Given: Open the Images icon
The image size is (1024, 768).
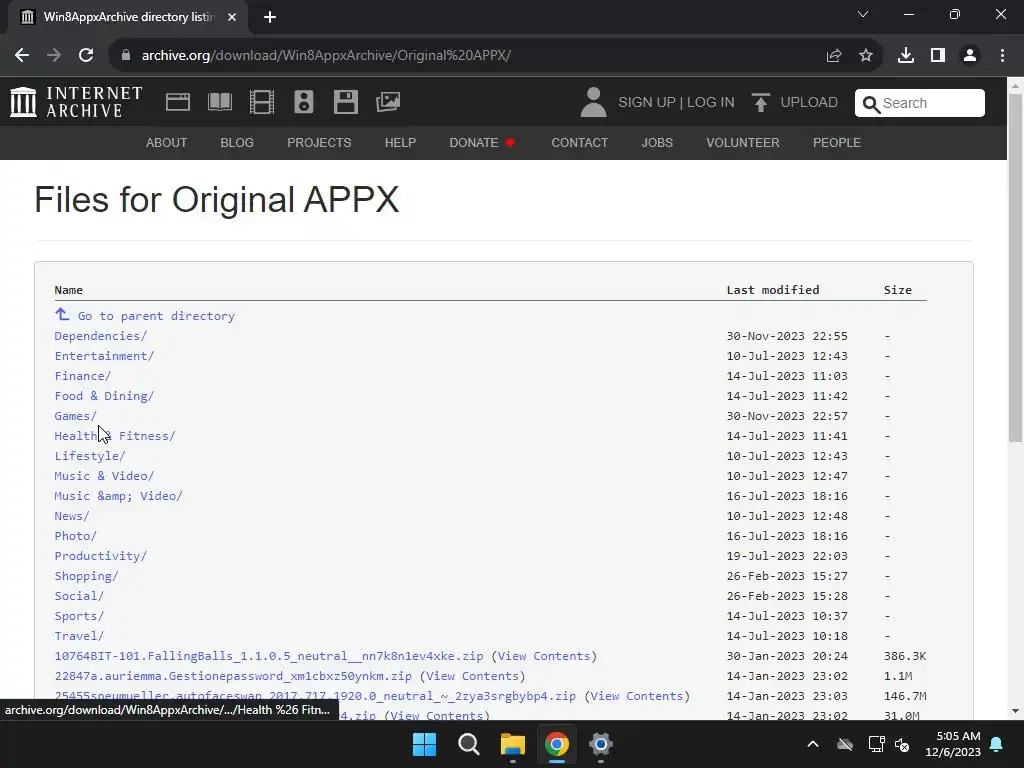Looking at the screenshot, I should coord(388,102).
